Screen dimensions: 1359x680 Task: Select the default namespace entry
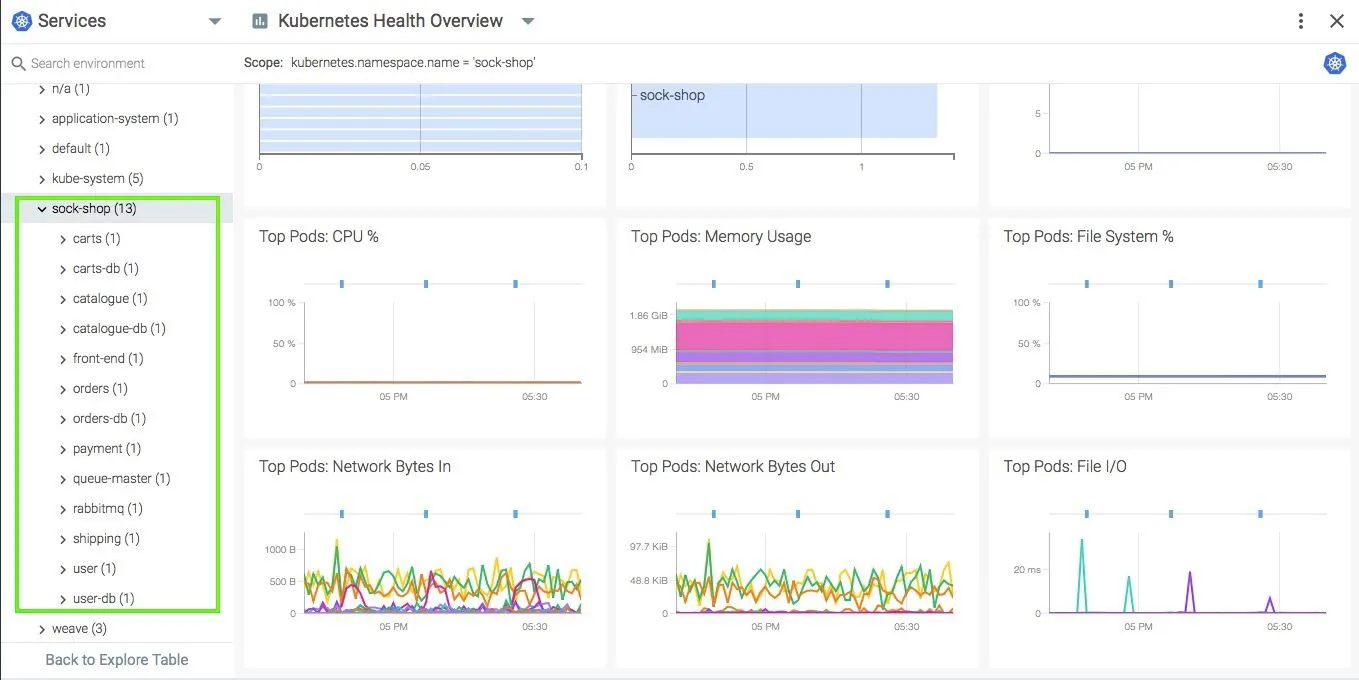point(80,148)
